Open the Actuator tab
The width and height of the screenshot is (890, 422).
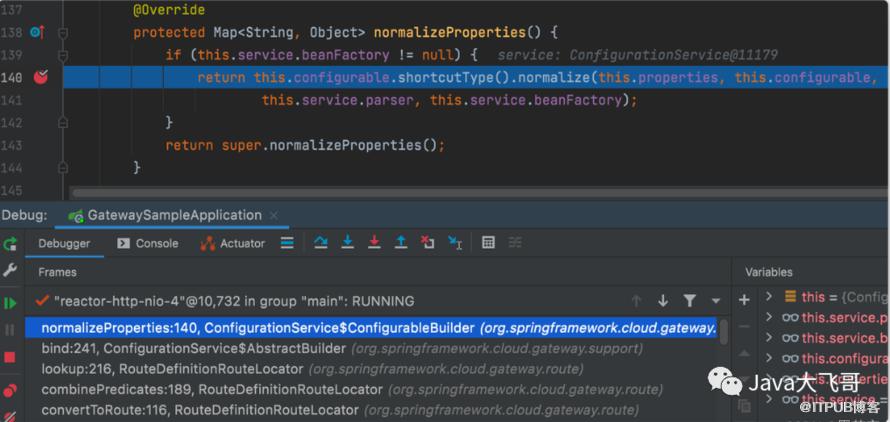233,243
